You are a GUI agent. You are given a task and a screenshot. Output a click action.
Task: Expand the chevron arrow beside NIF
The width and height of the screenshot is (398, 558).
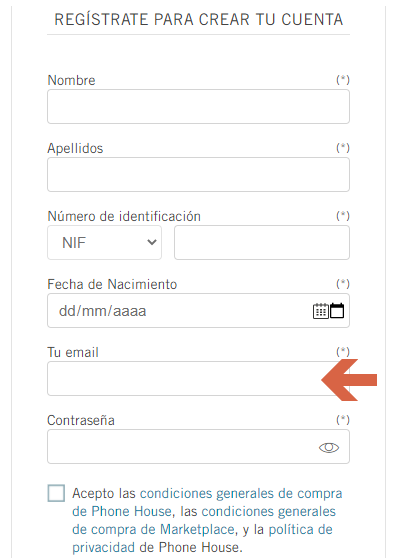click(x=152, y=242)
